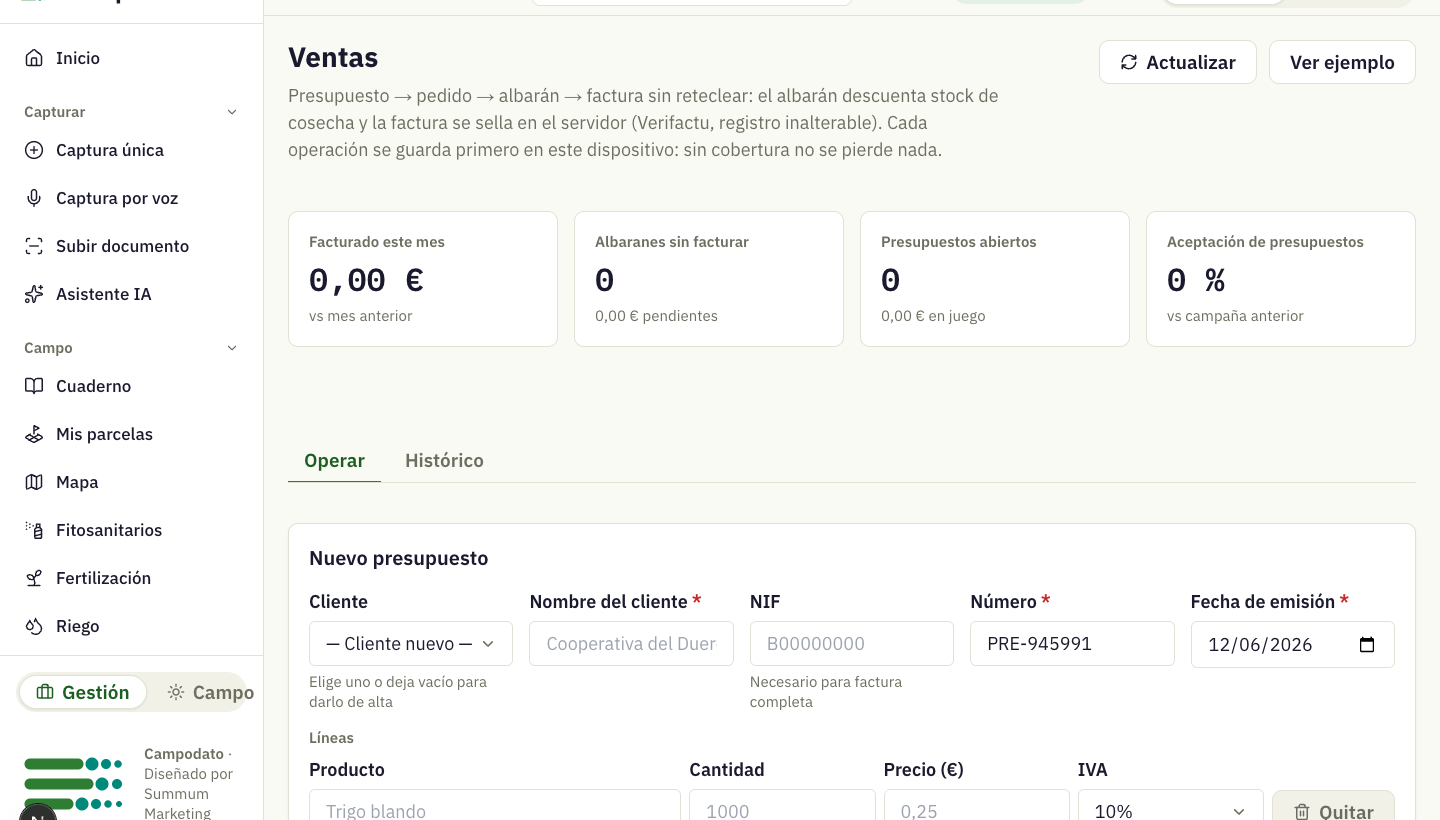Focus the Nombre del cliente field
The width and height of the screenshot is (1440, 820).
pyautogui.click(x=631, y=644)
